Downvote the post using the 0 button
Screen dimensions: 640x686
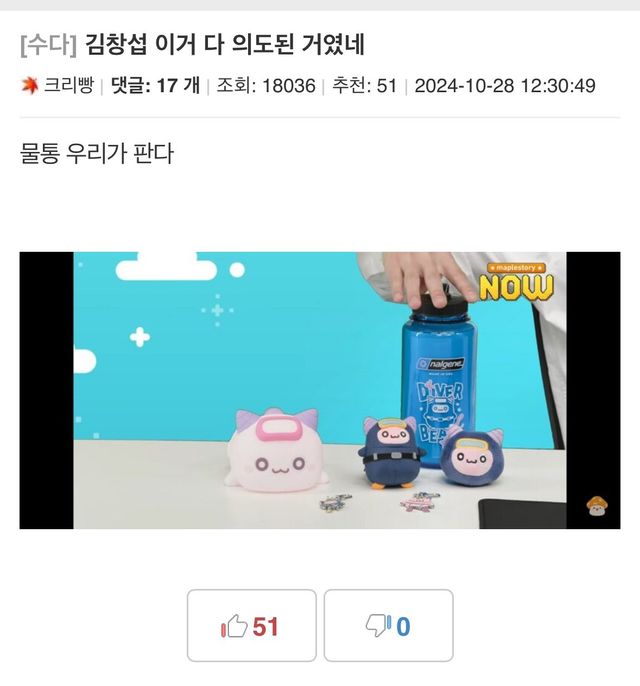pyautogui.click(x=388, y=626)
